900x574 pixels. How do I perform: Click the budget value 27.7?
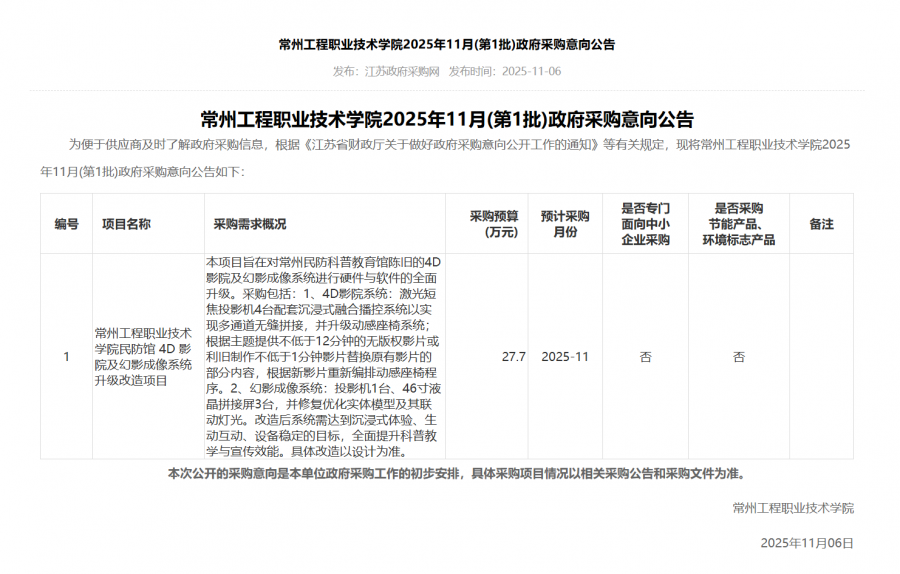514,357
